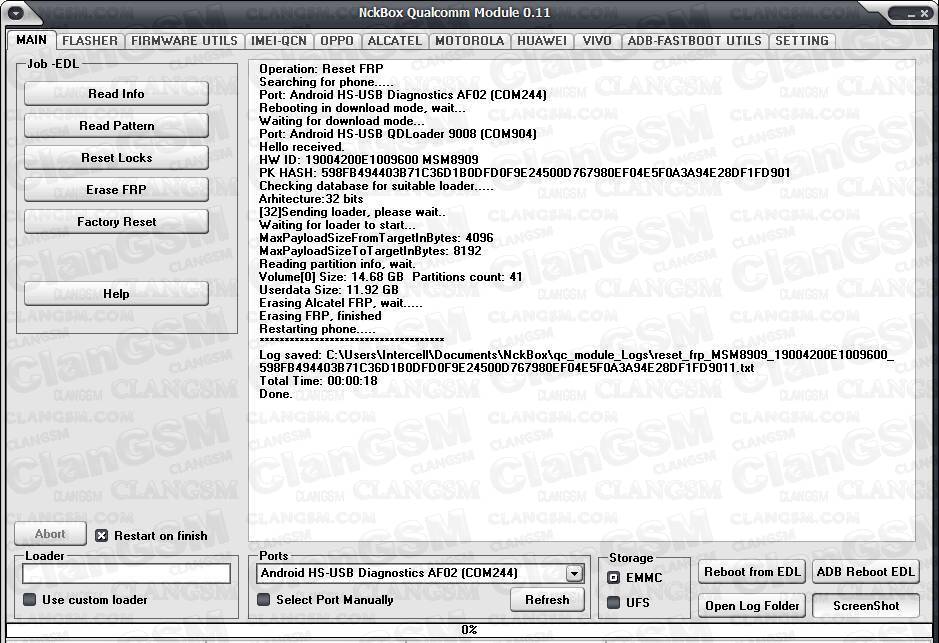The width and height of the screenshot is (939, 643).
Task: Click the ADB Reboot EDL button
Action: (866, 572)
